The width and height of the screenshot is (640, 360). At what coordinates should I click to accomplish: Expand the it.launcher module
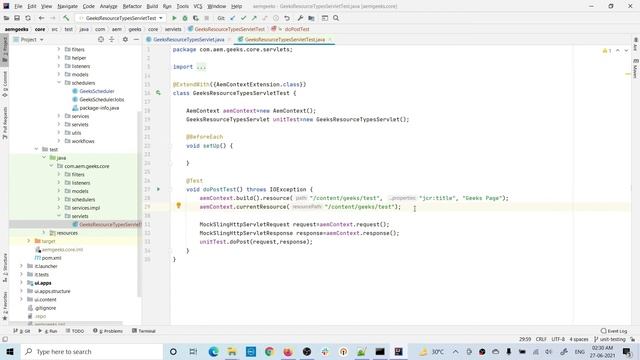22,266
